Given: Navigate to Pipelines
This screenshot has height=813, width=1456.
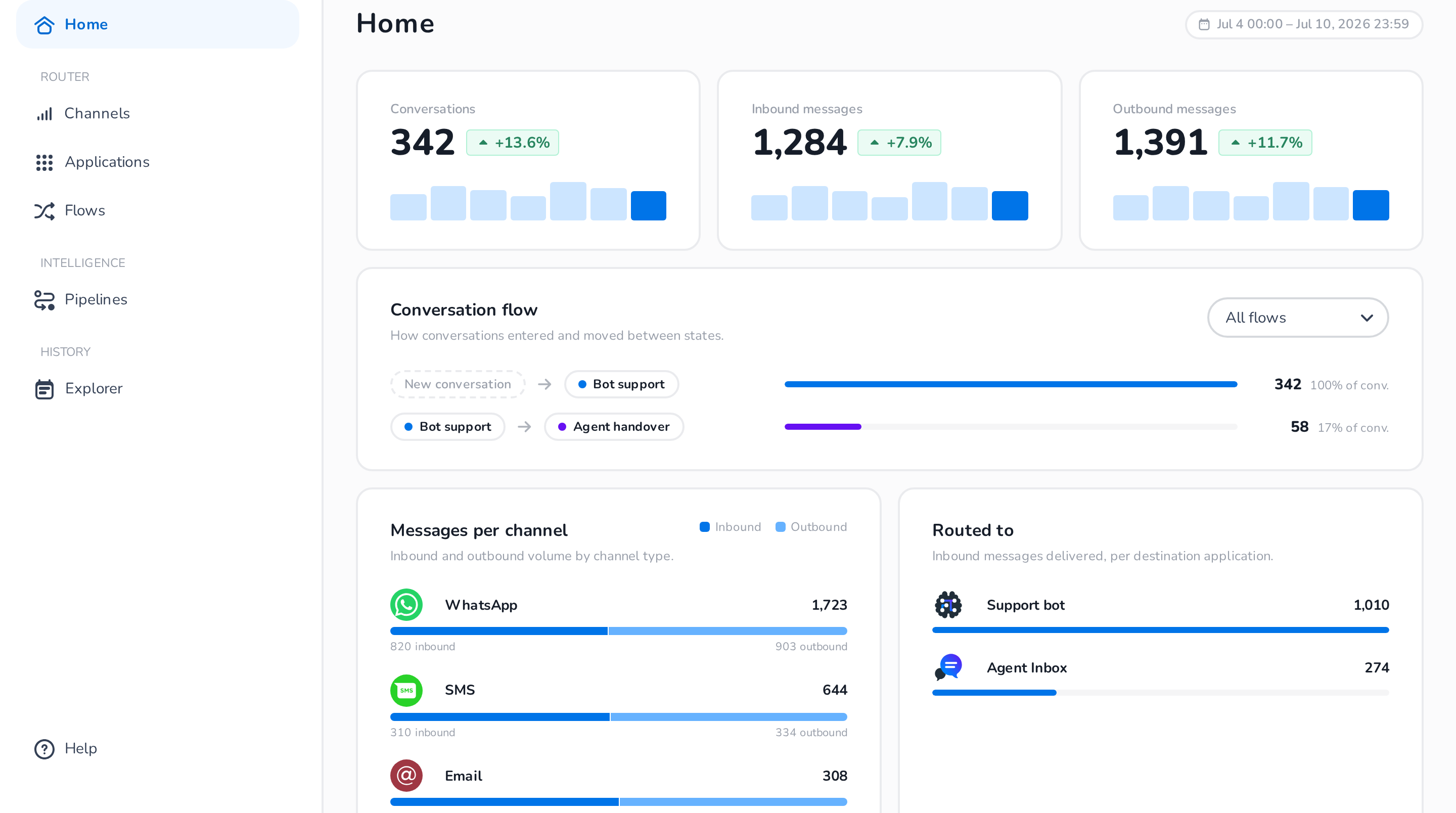Looking at the screenshot, I should tap(157, 300).
